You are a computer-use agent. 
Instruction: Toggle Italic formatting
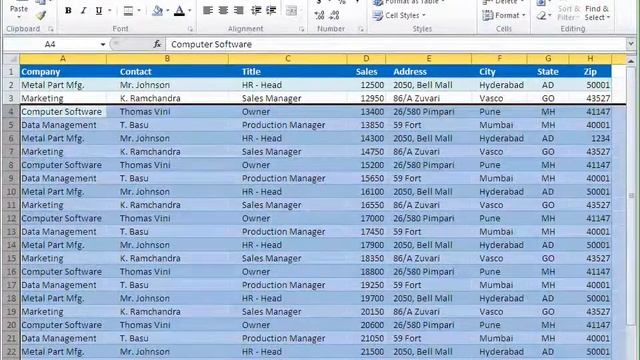click(x=83, y=11)
